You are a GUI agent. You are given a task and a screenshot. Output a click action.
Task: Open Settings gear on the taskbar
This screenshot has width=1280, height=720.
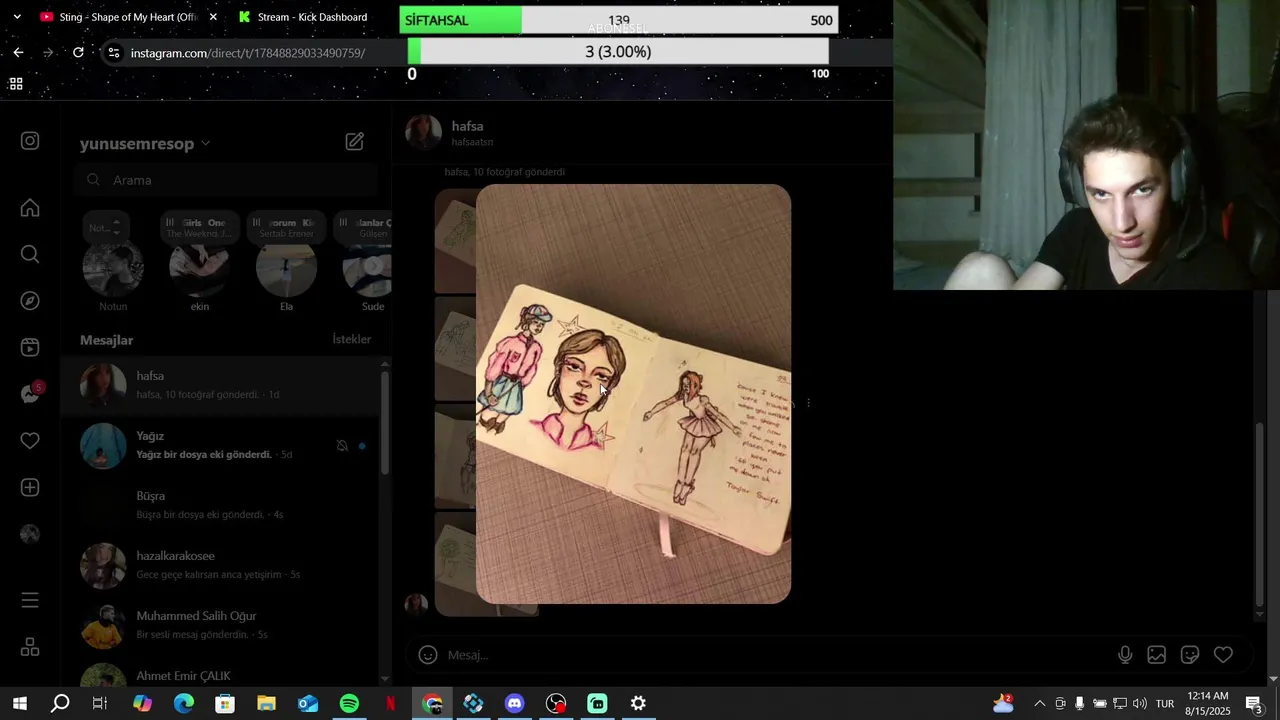(638, 704)
